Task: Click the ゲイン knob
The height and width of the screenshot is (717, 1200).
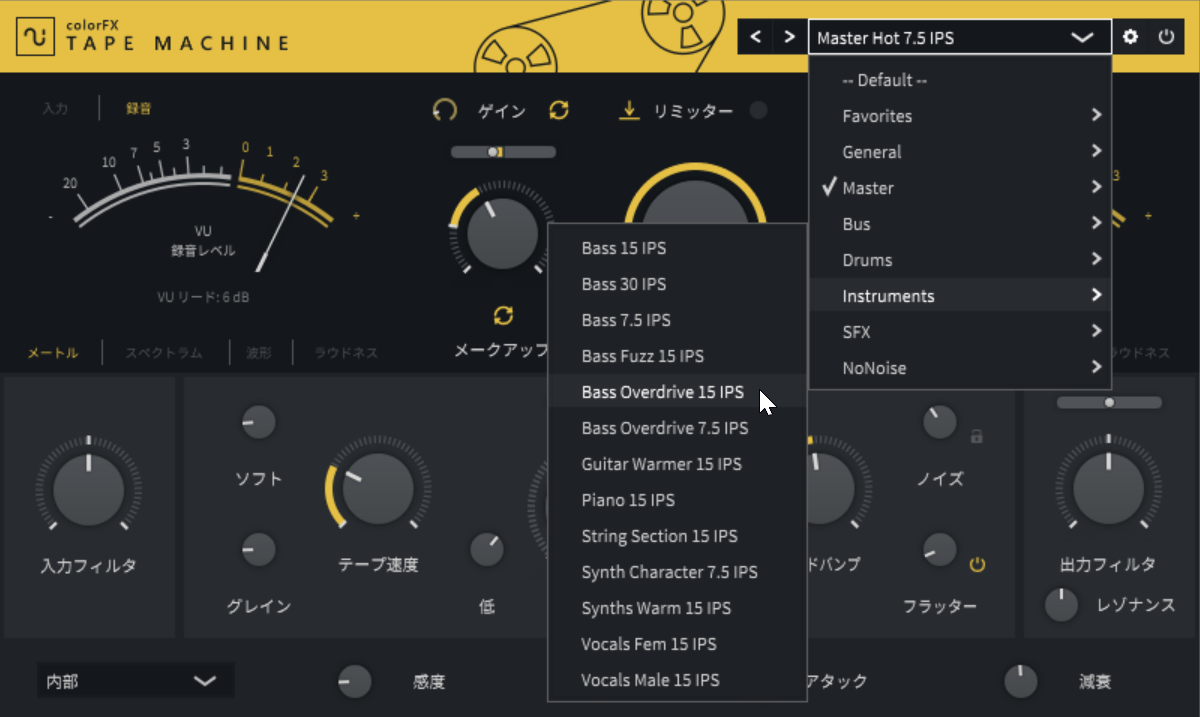Action: [502, 232]
